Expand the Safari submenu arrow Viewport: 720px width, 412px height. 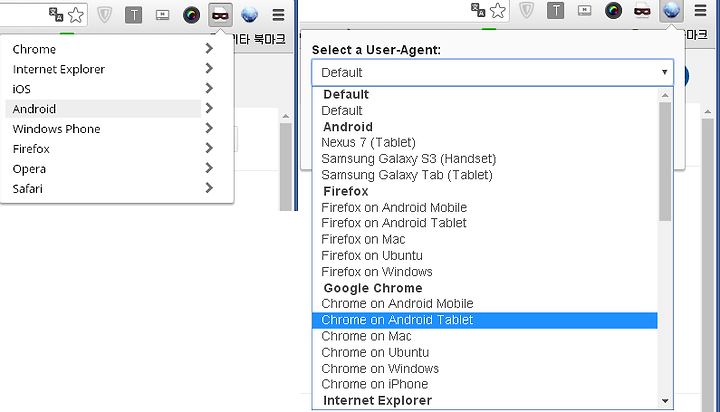pyautogui.click(x=209, y=188)
